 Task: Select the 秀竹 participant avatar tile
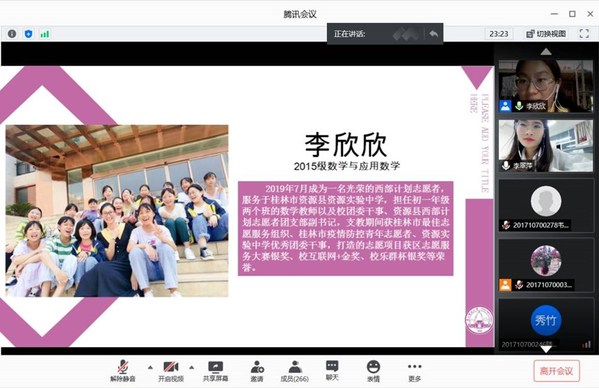point(546,324)
